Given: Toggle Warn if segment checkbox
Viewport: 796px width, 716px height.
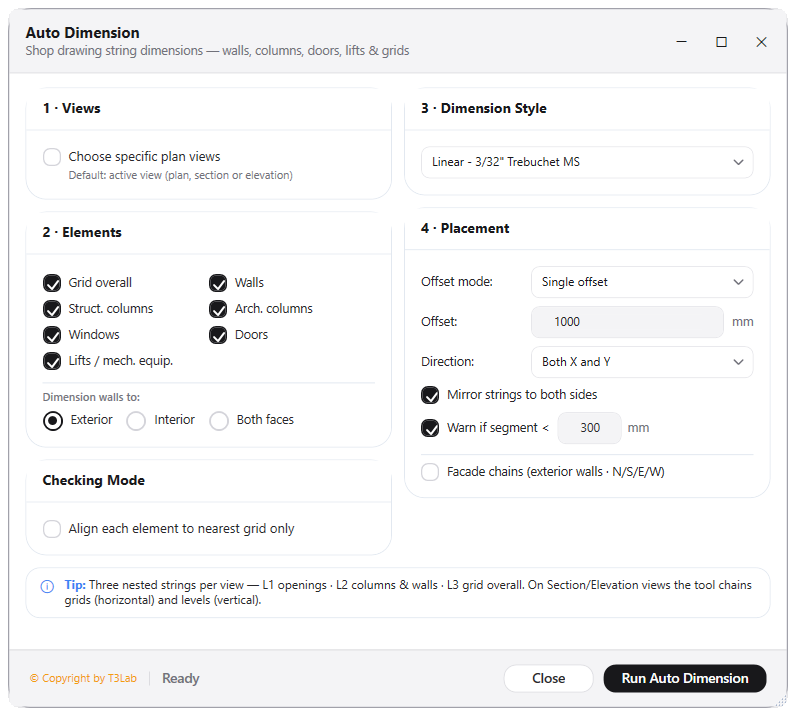Looking at the screenshot, I should [x=430, y=428].
